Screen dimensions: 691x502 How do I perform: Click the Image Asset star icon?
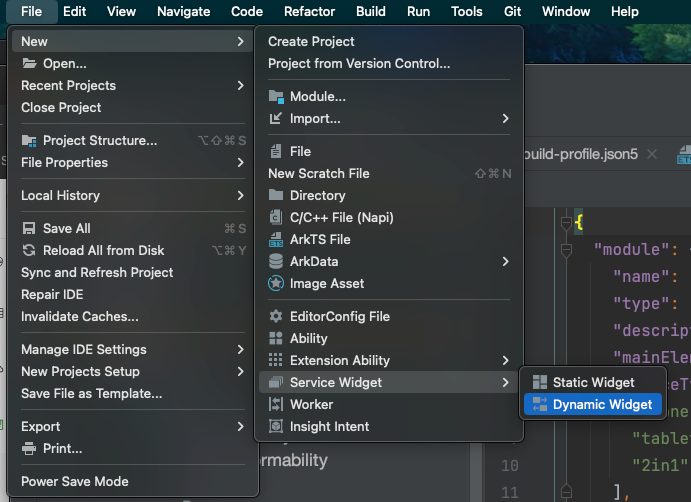(276, 283)
